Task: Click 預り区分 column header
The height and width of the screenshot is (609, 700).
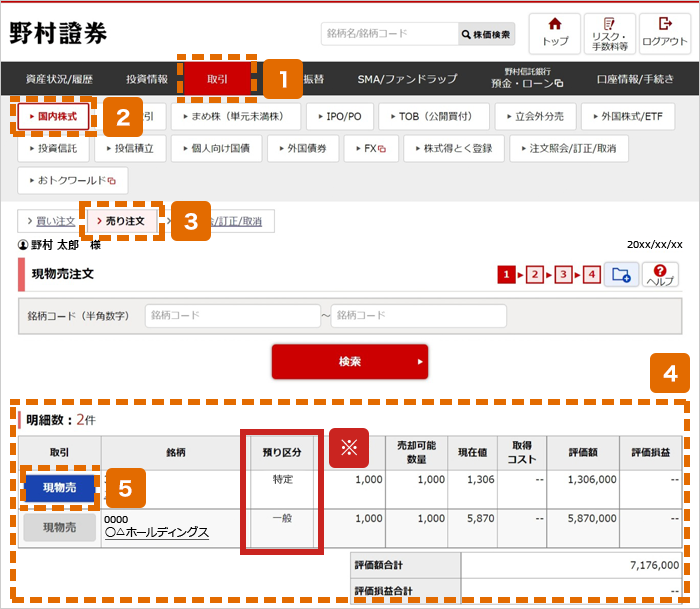Action: click(x=282, y=452)
